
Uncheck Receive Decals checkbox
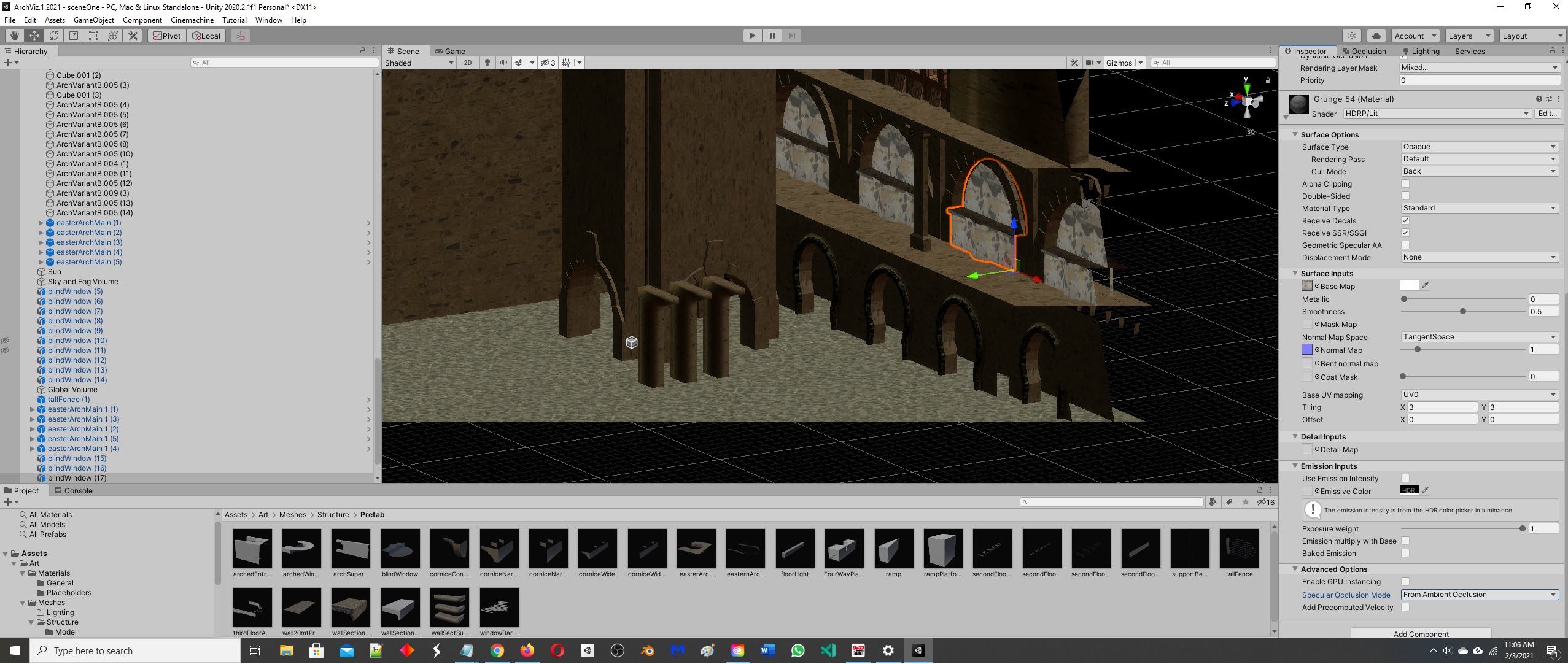point(1405,220)
